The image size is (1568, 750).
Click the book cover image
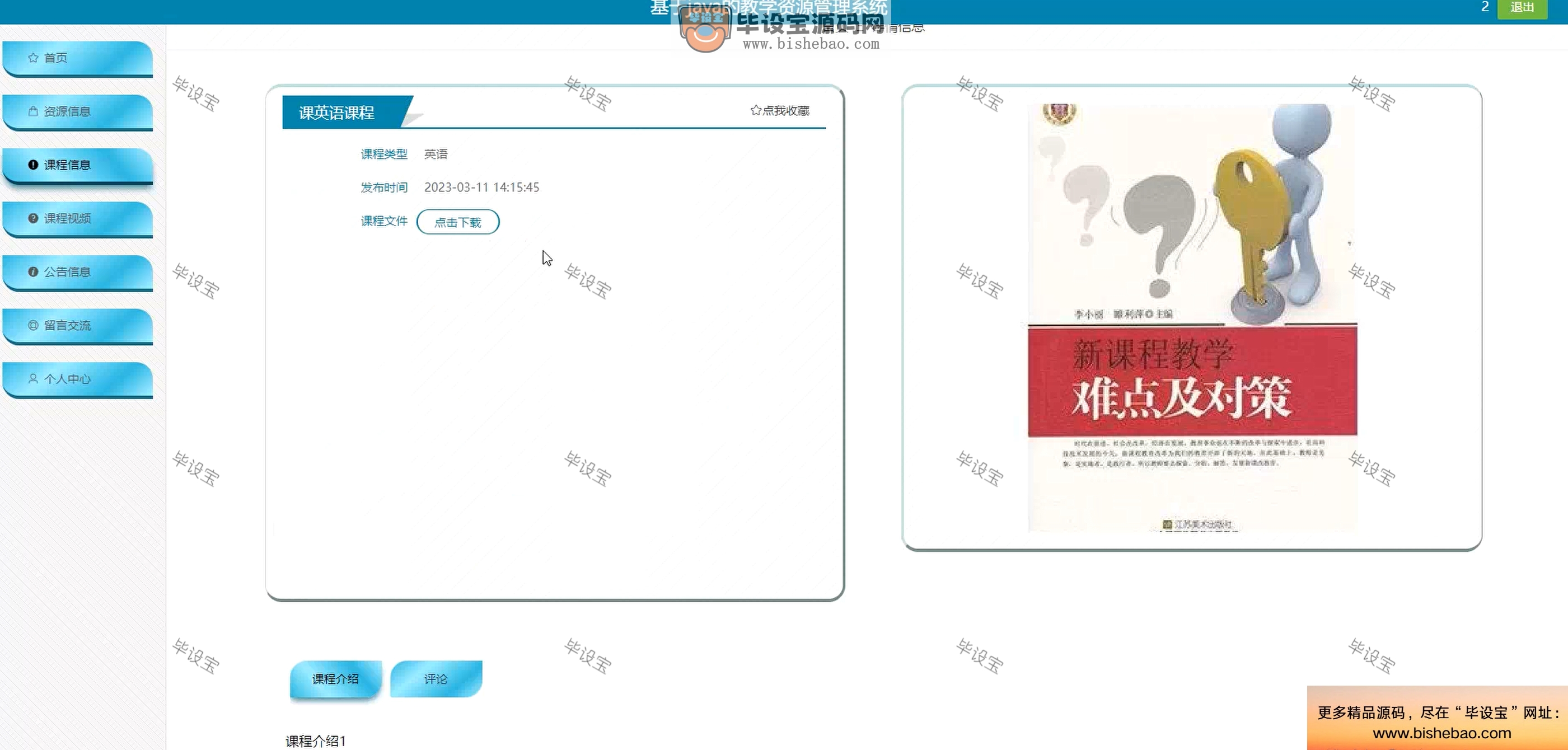(1192, 318)
